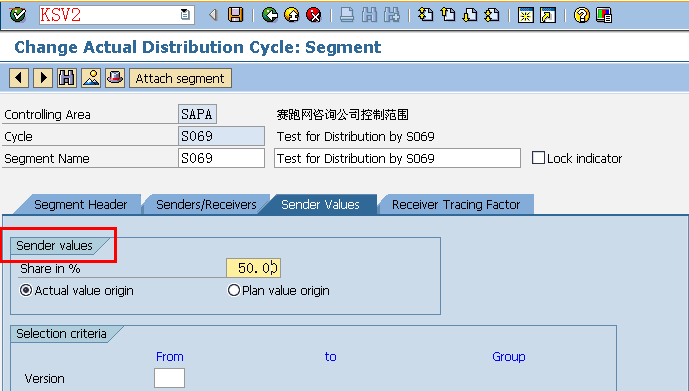Click the Cycle S069 field
Screen dimensions: 689x391
tap(221, 136)
